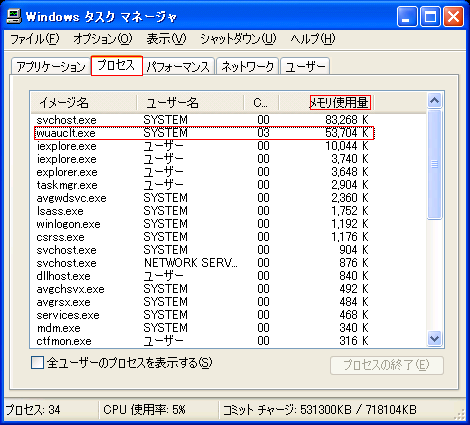Sort by the CPU column header

click(x=261, y=102)
